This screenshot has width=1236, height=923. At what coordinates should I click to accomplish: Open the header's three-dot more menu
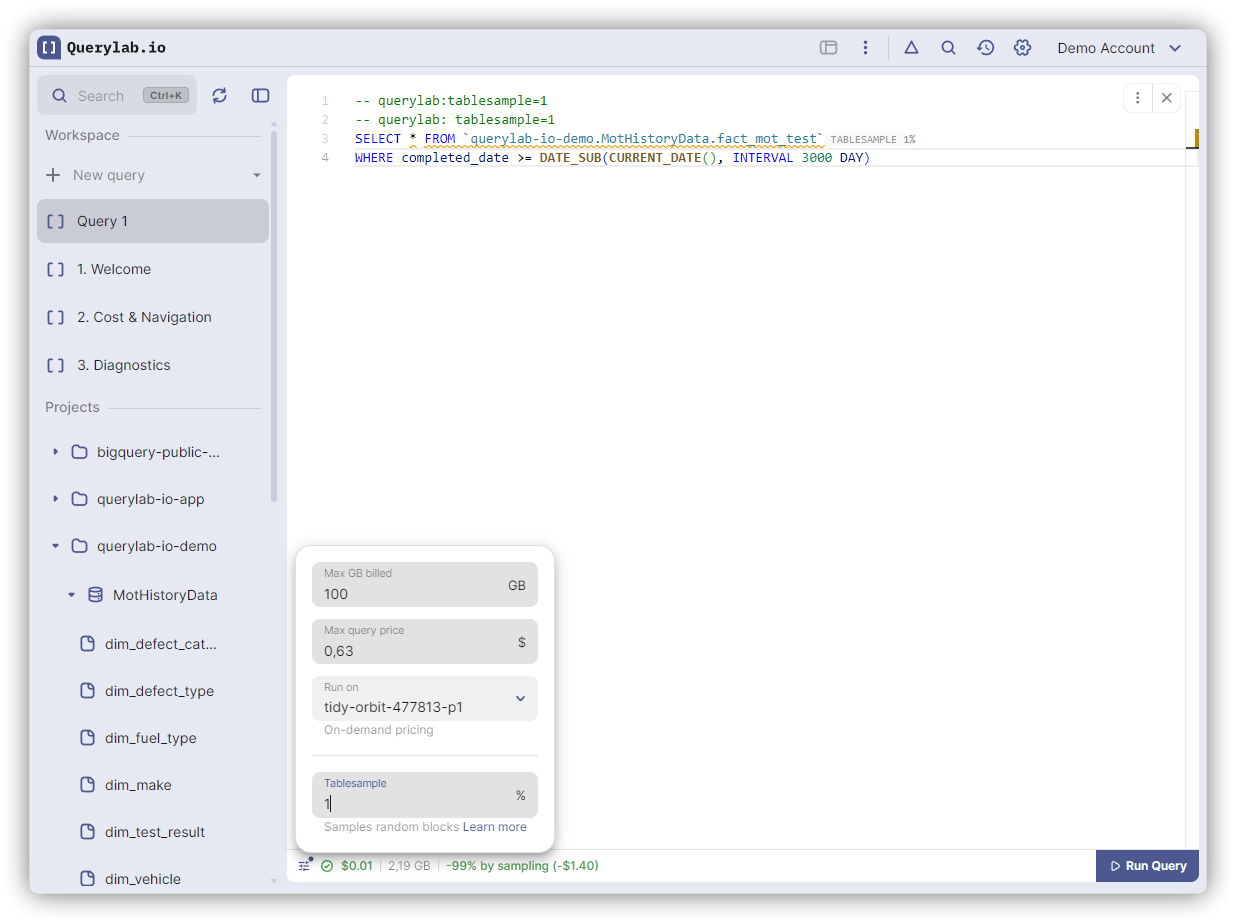tap(865, 48)
